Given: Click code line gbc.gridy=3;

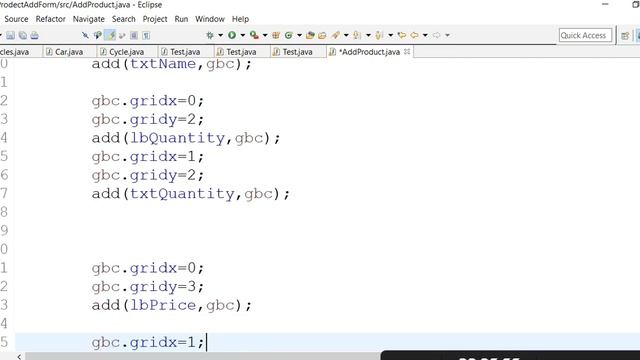Looking at the screenshot, I should 147,287.
